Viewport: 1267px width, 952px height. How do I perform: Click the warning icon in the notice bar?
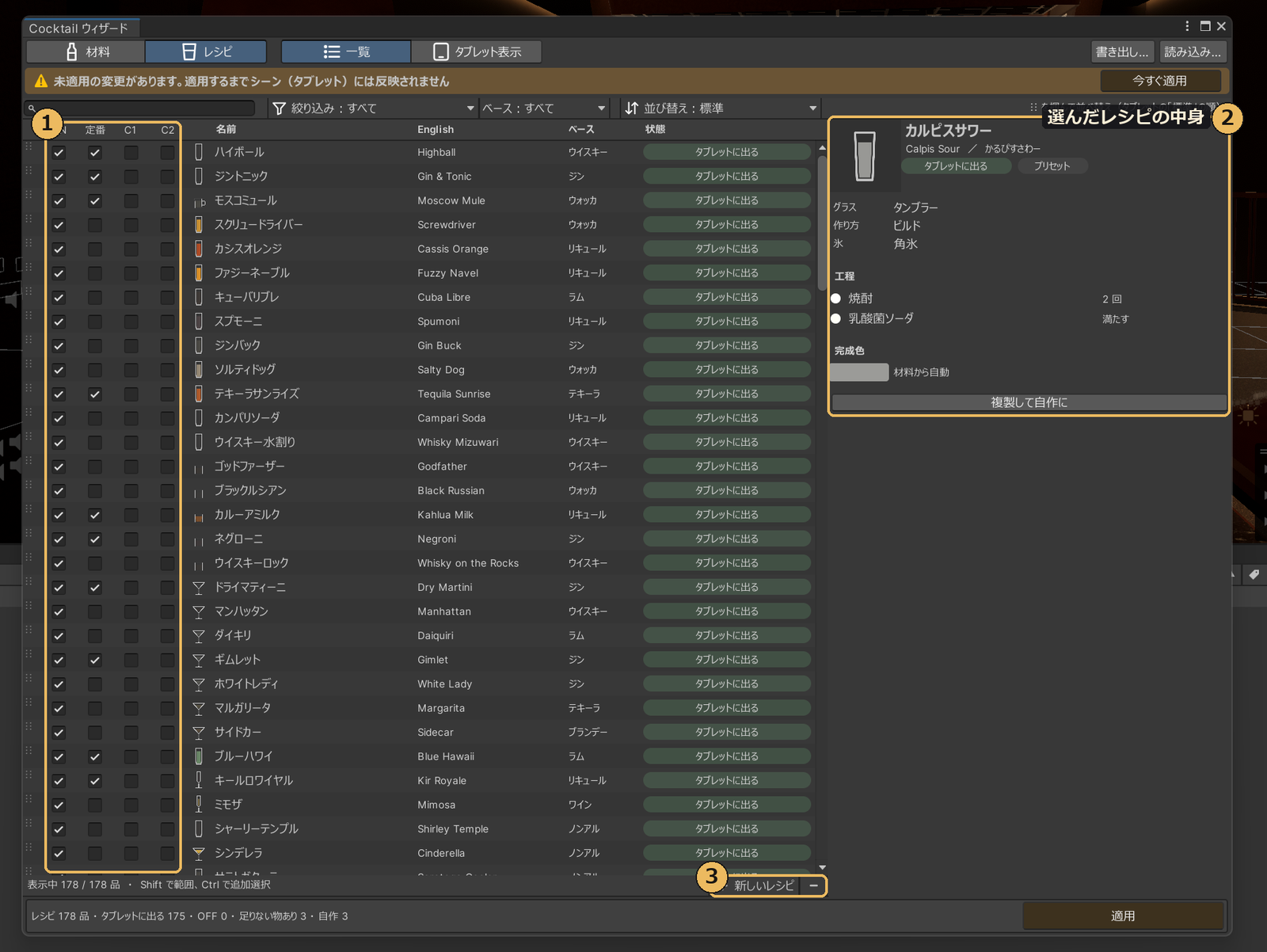(41, 81)
